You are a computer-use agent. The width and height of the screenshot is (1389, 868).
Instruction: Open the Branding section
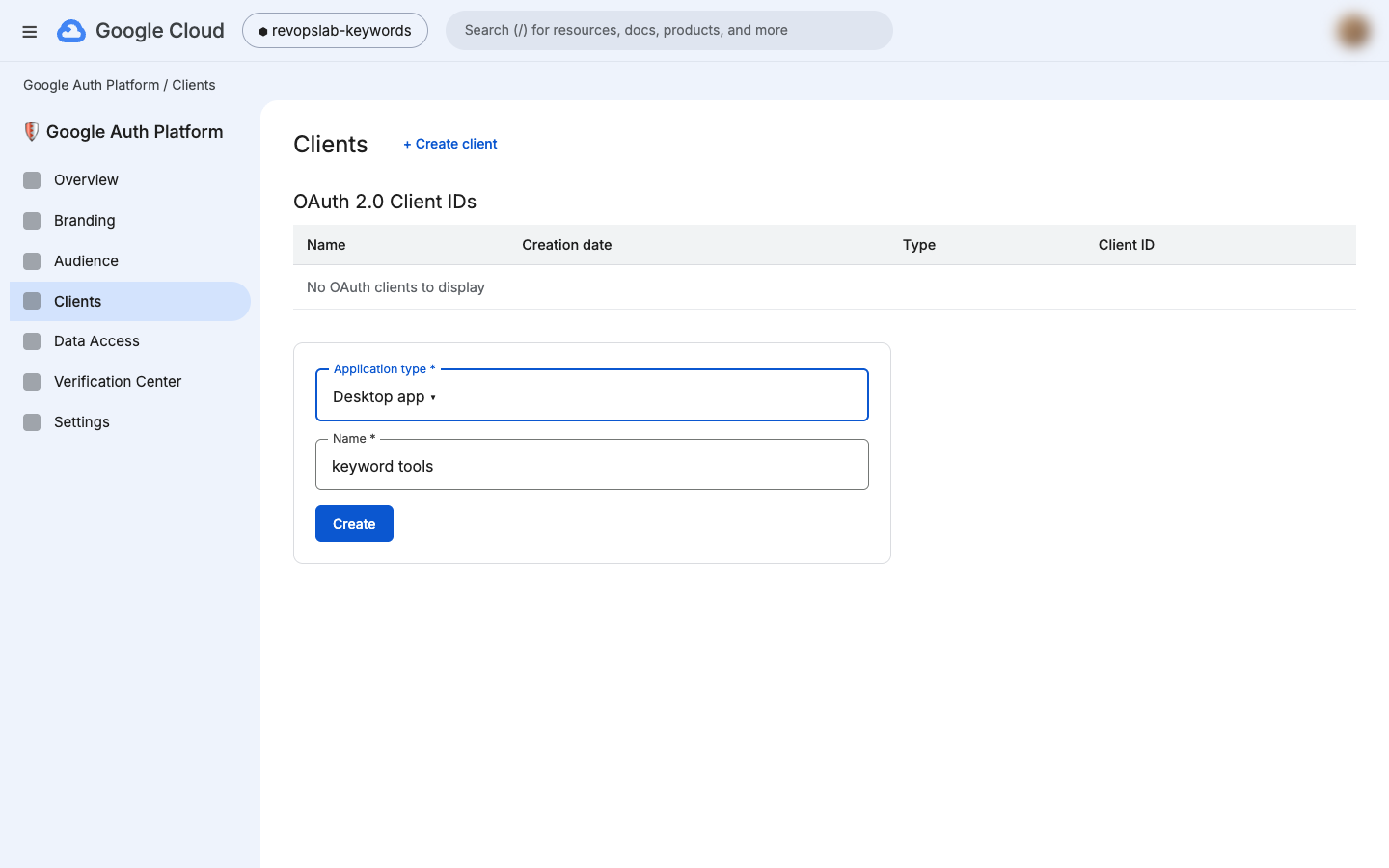point(130,221)
